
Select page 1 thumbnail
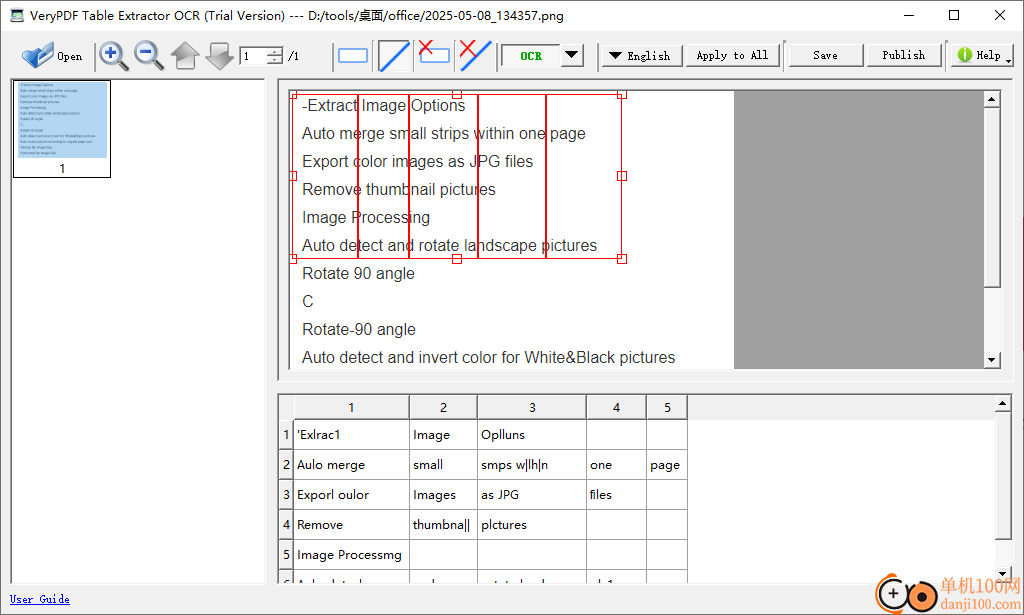(x=62, y=129)
